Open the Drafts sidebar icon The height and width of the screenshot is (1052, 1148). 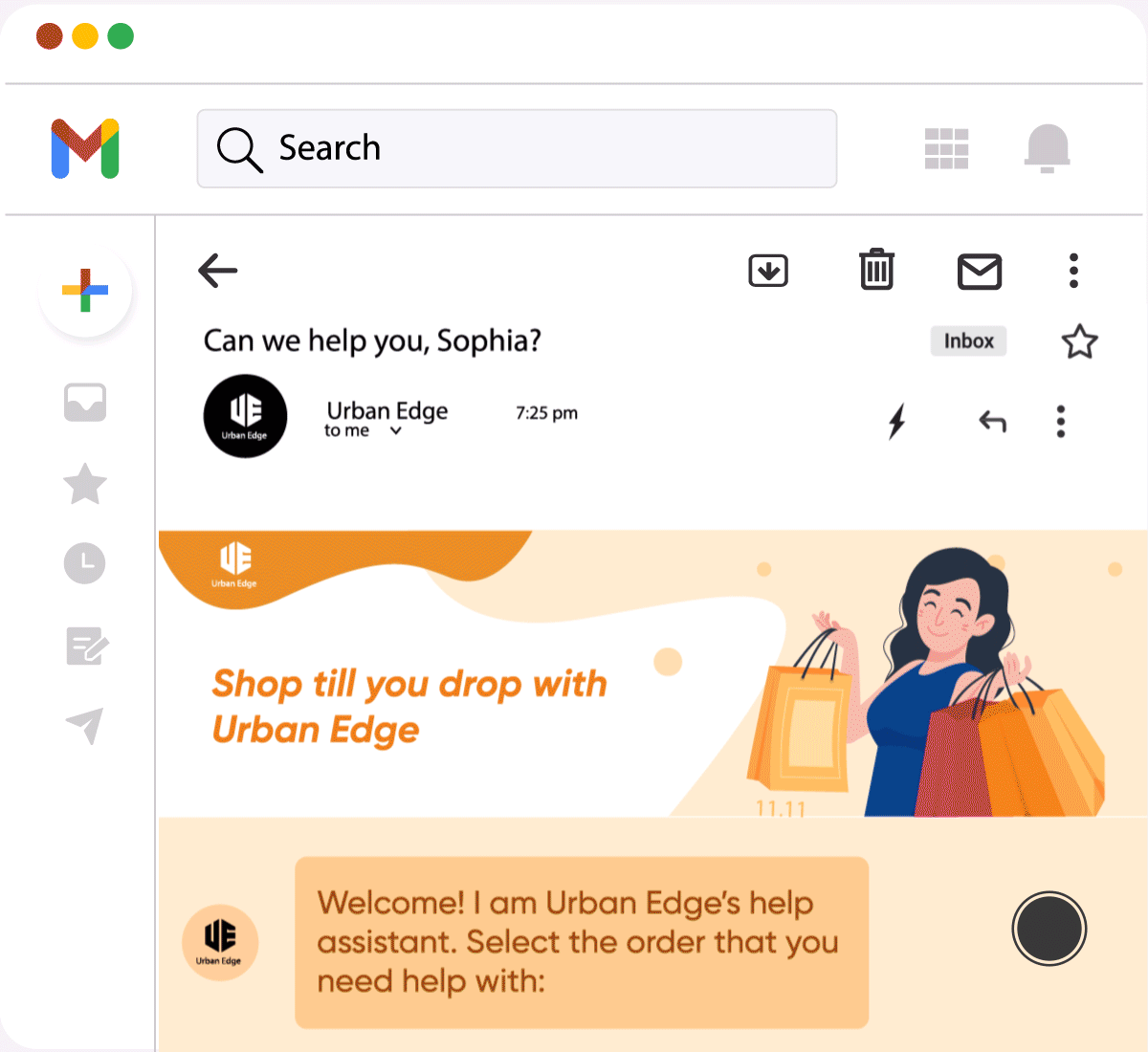click(87, 647)
